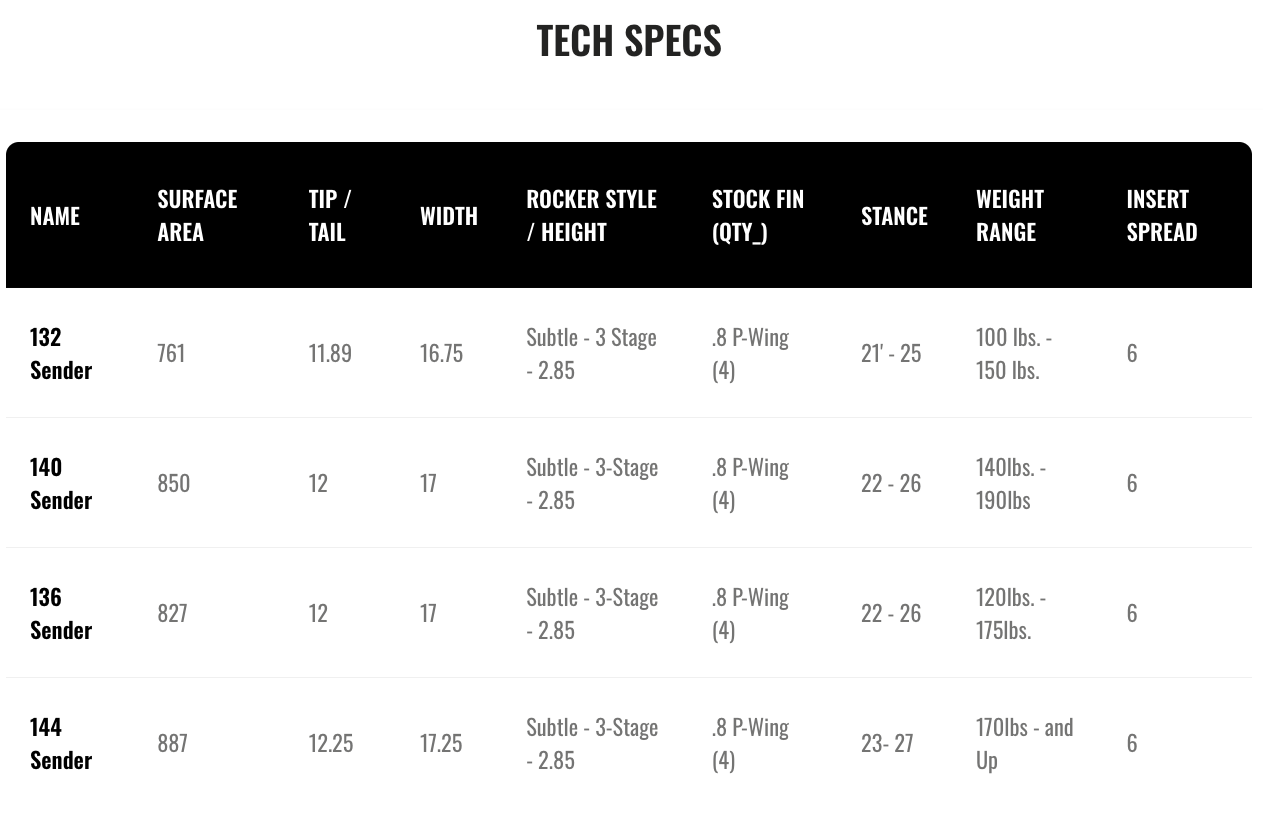
Task: Click the 23- 27 stance value
Action: tap(887, 743)
